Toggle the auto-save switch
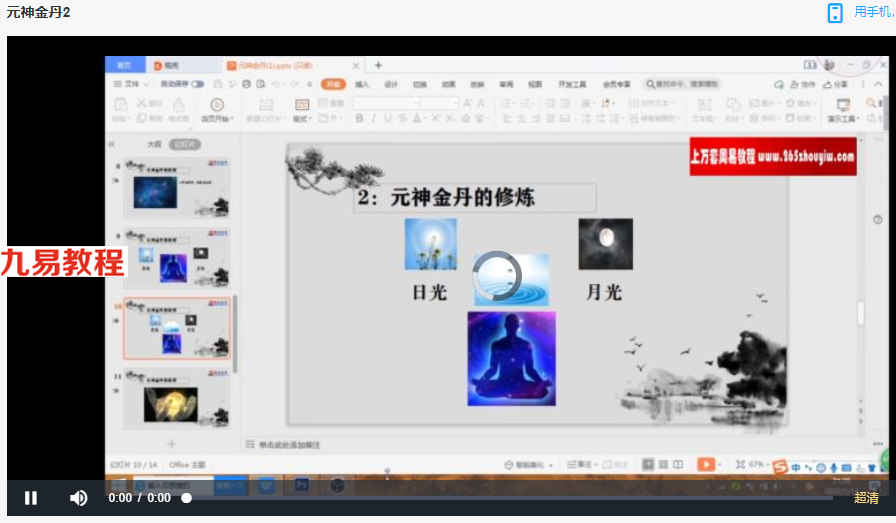Viewport: 896px width, 523px height. point(197,84)
